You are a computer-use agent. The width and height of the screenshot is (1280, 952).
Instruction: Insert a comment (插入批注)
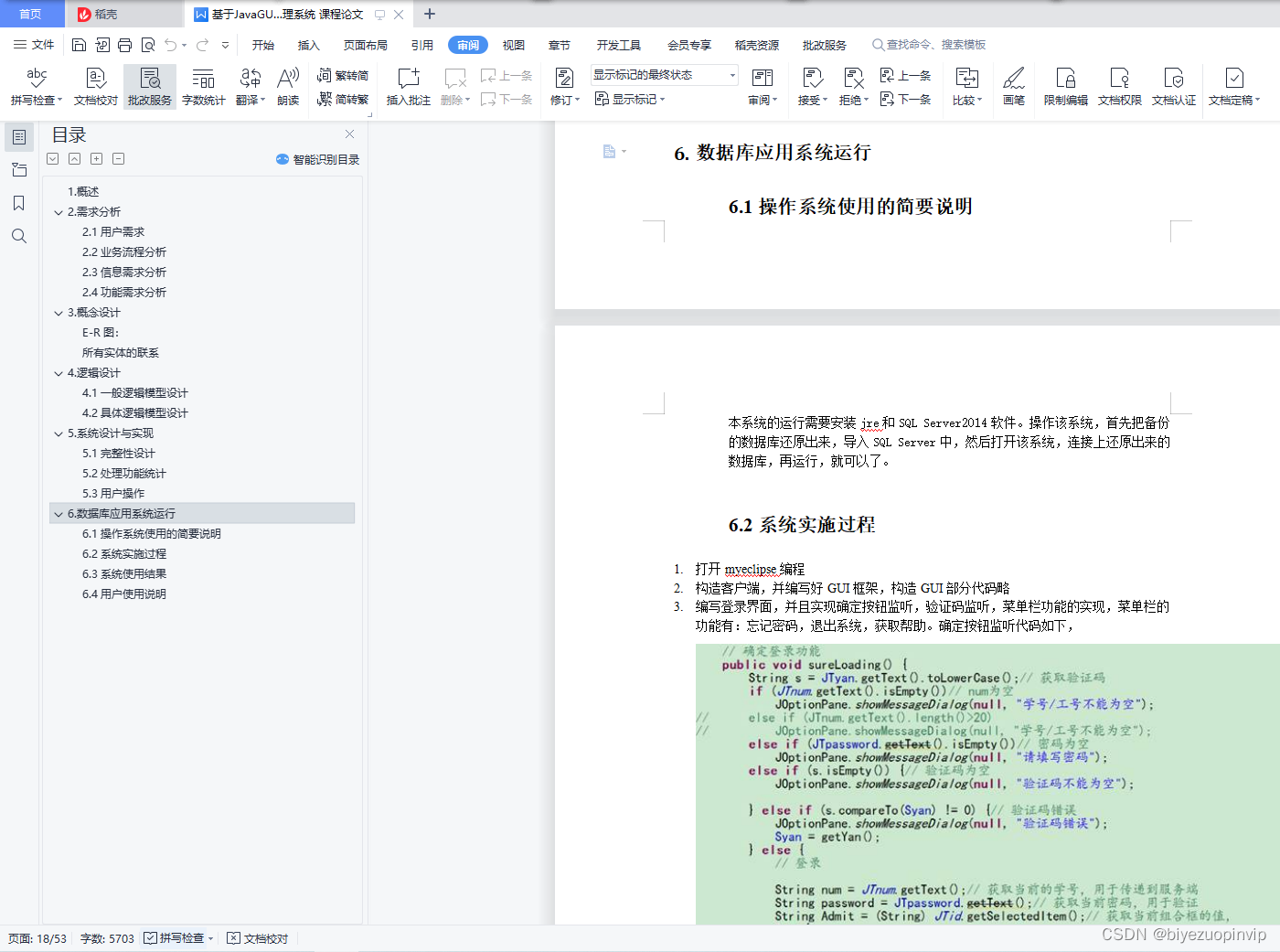click(409, 87)
